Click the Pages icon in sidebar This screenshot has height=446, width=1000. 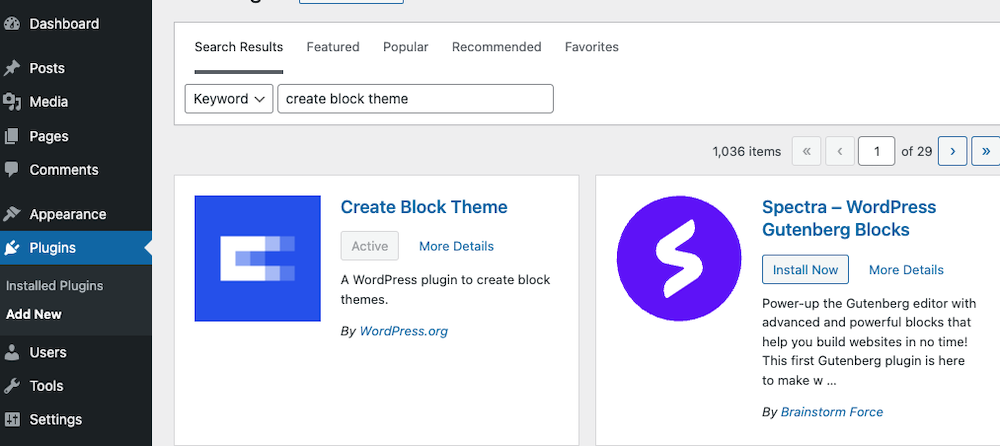[11, 136]
